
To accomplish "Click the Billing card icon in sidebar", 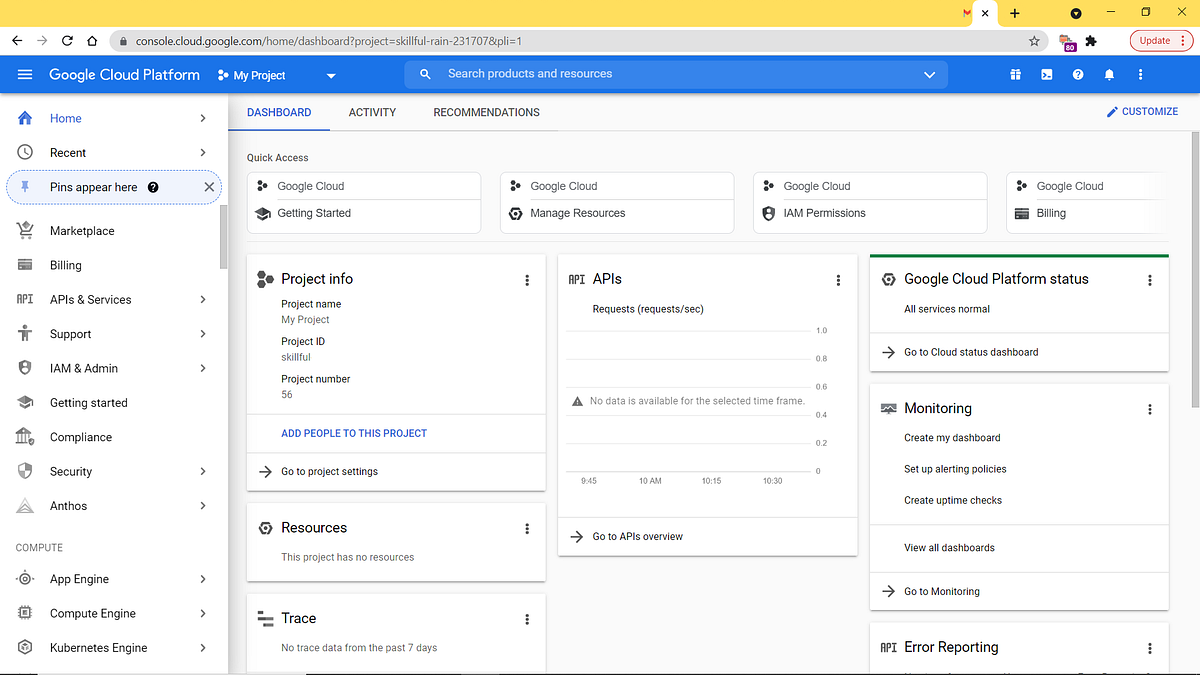I will pos(26,265).
